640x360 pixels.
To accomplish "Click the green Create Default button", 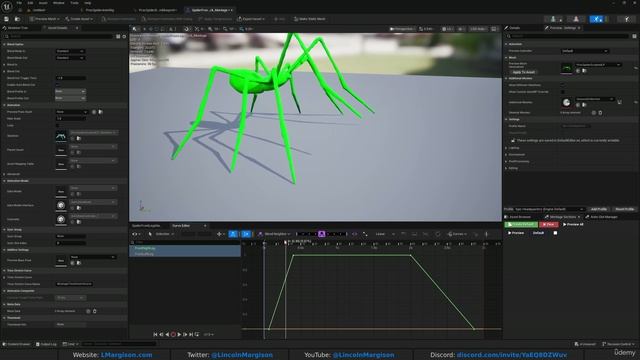I will click(521, 224).
